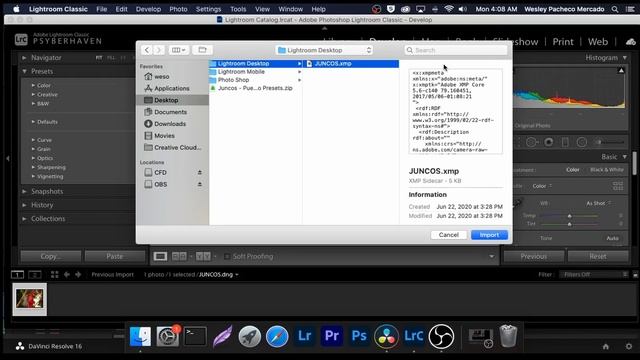This screenshot has height=360, width=640.
Task: Collapse the Presets panel
Action: tap(24, 71)
